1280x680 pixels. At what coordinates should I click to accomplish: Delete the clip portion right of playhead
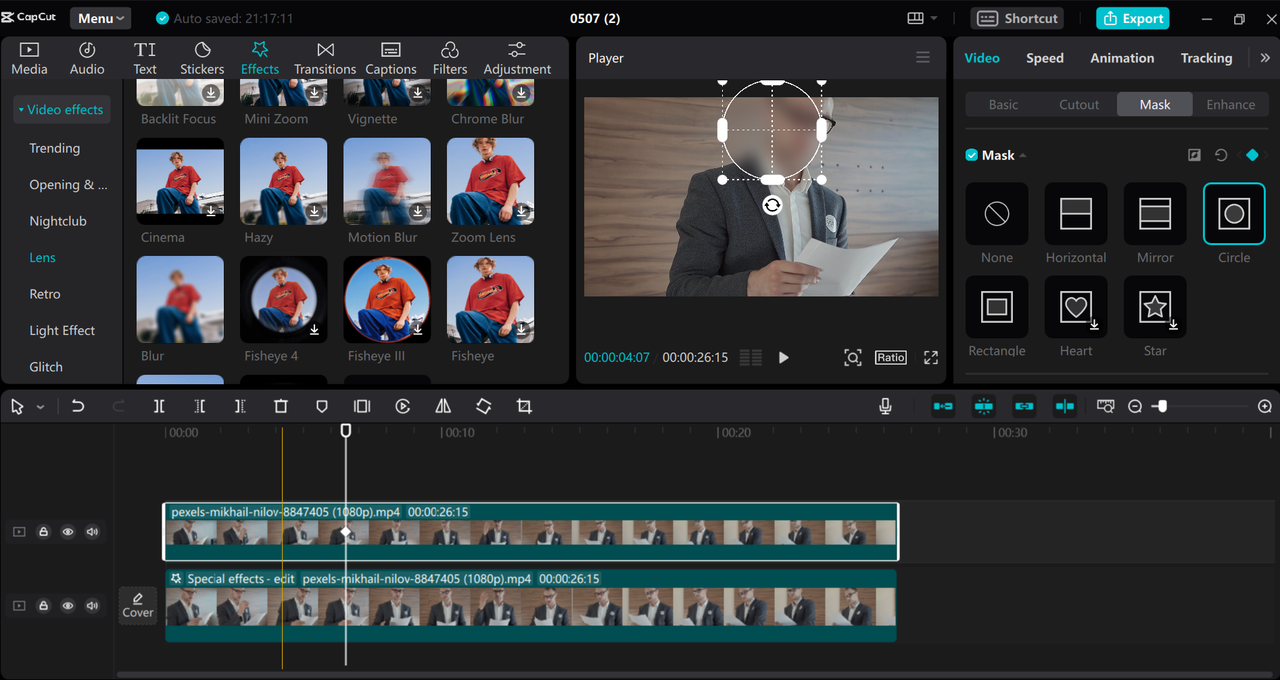pyautogui.click(x=240, y=406)
